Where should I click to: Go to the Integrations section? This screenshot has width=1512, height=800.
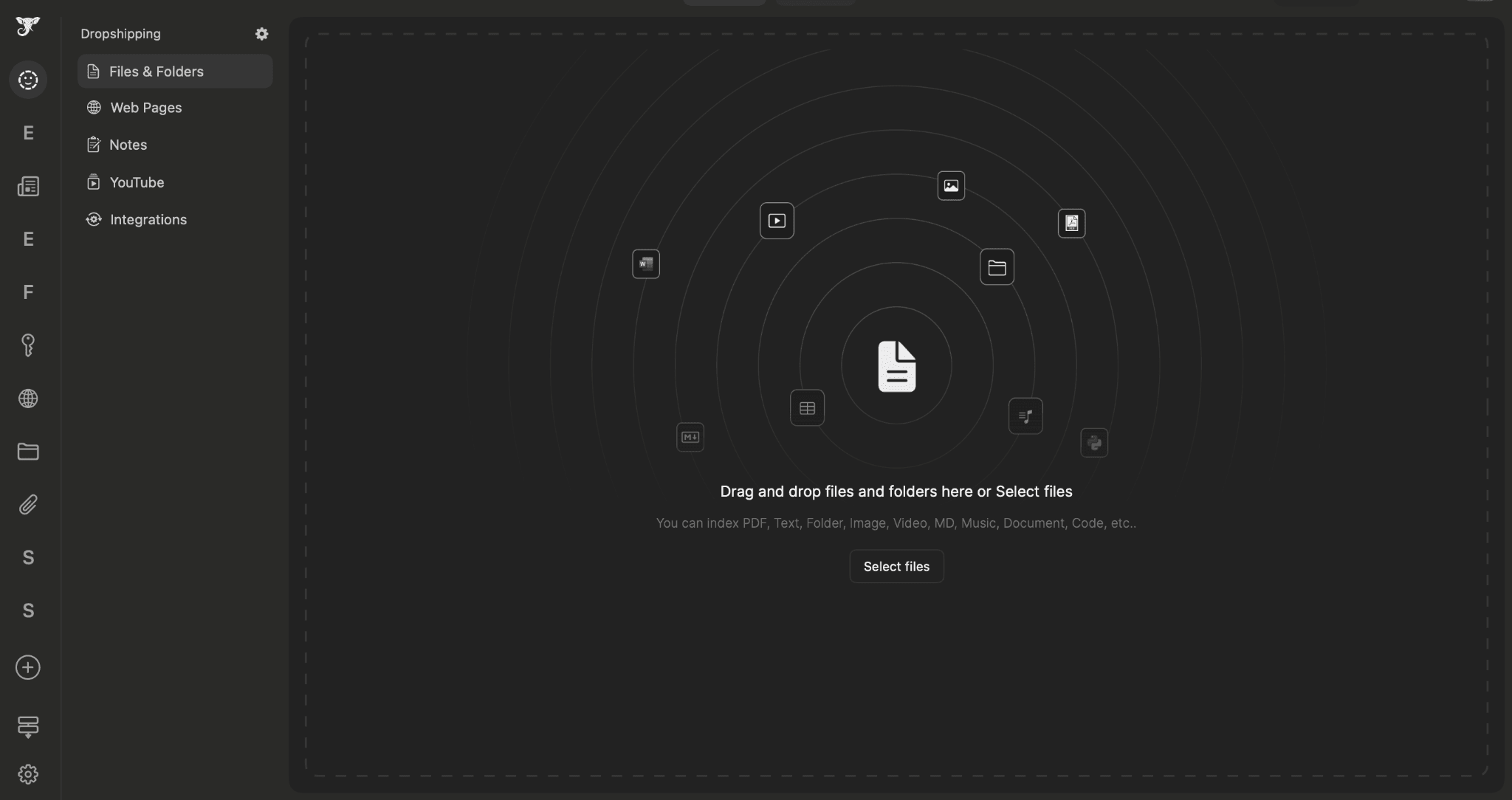[148, 220]
